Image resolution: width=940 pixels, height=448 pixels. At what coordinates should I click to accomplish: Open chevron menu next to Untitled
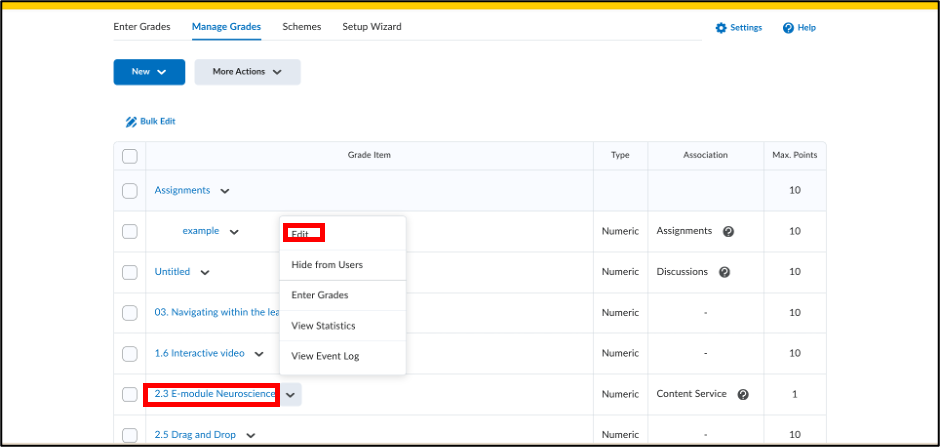205,272
